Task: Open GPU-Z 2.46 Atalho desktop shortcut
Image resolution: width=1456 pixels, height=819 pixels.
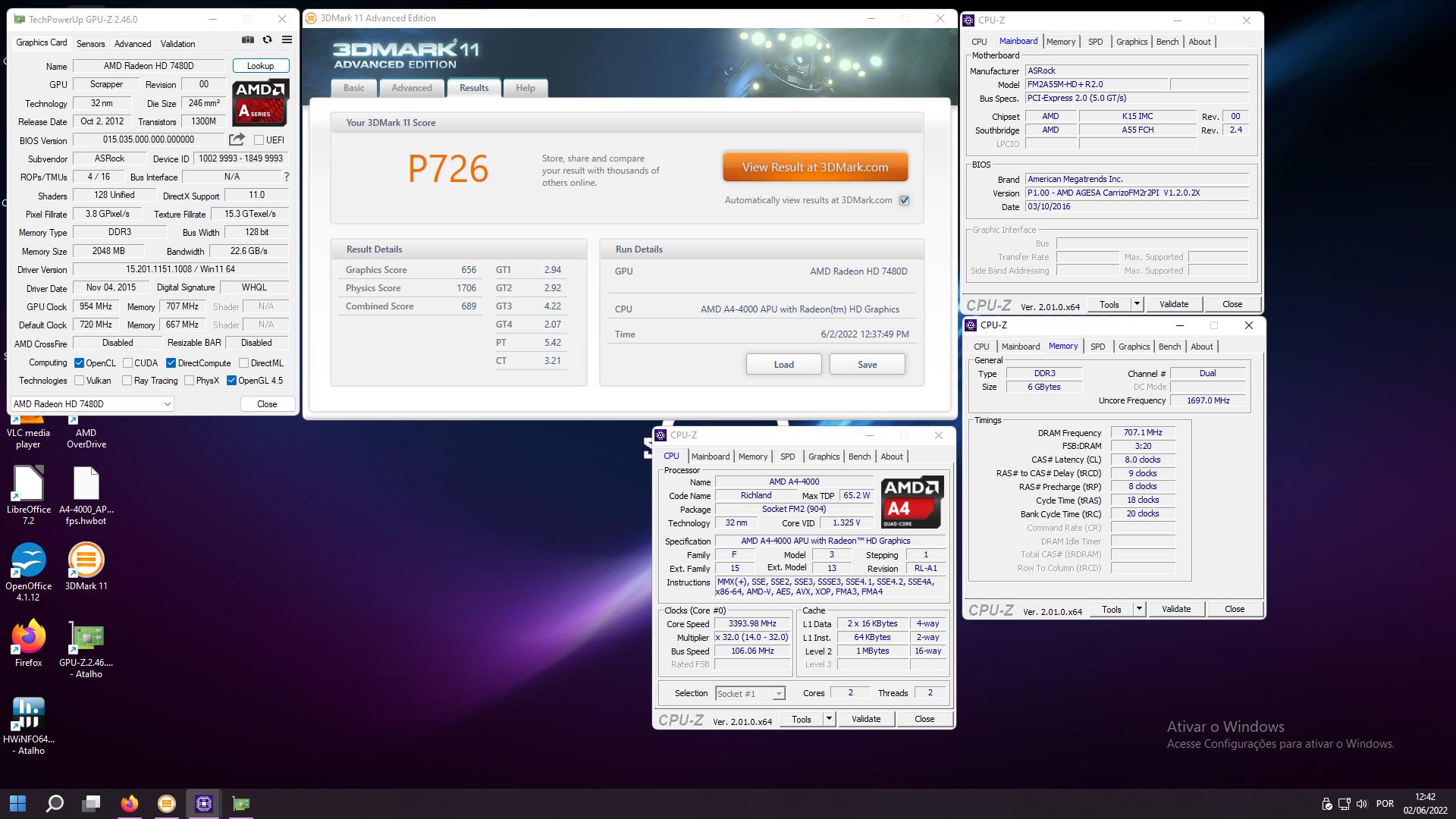Action: (86, 648)
